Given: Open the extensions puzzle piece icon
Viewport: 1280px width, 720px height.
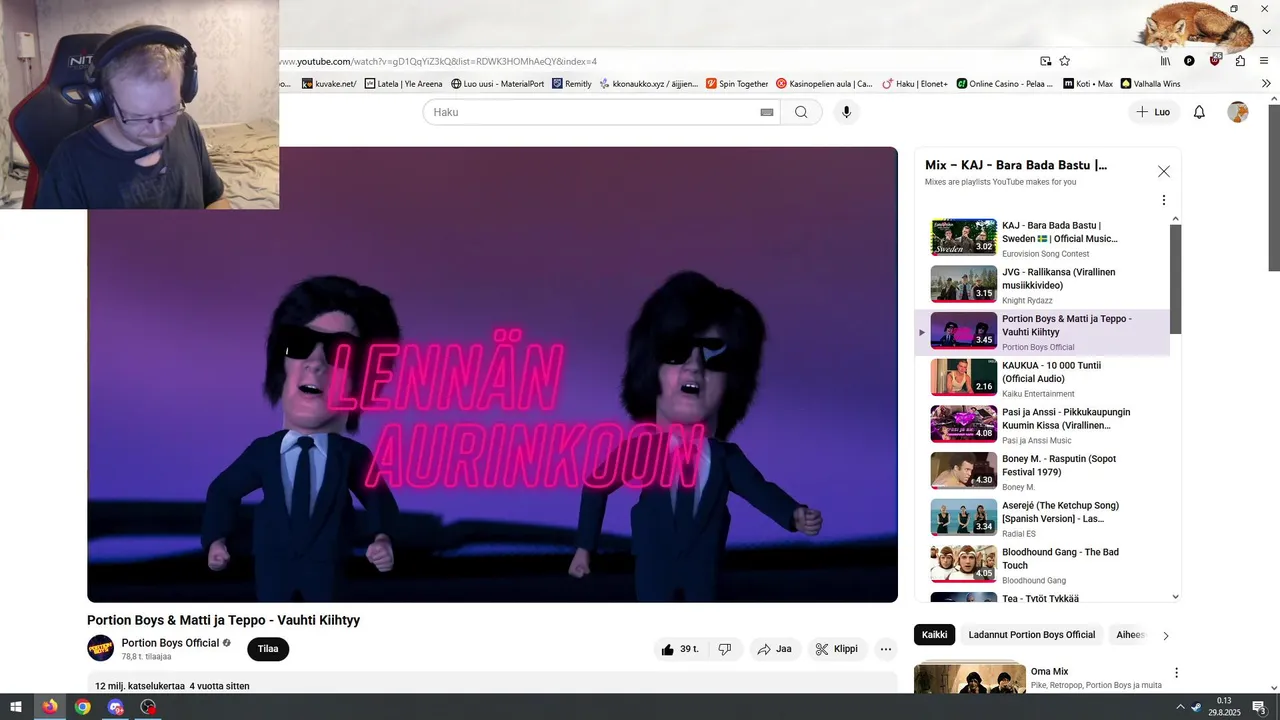Looking at the screenshot, I should point(1240,61).
